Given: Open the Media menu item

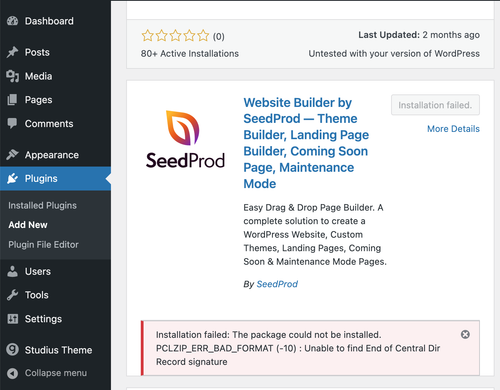Looking at the screenshot, I should coord(39,76).
